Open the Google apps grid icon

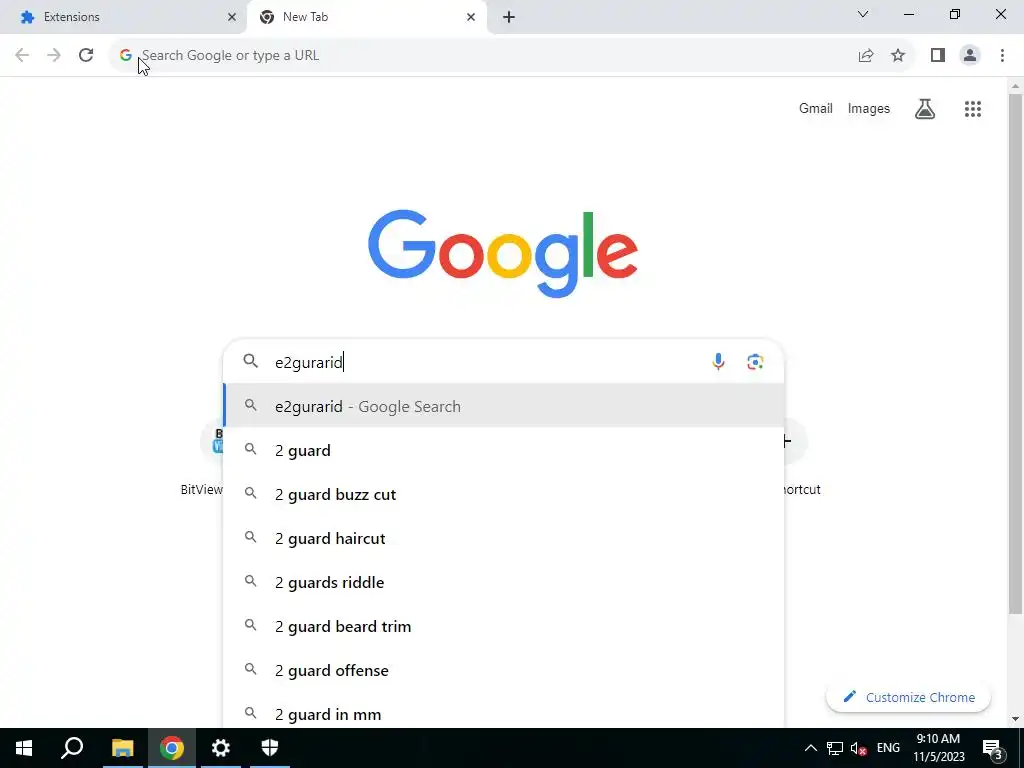(x=972, y=109)
